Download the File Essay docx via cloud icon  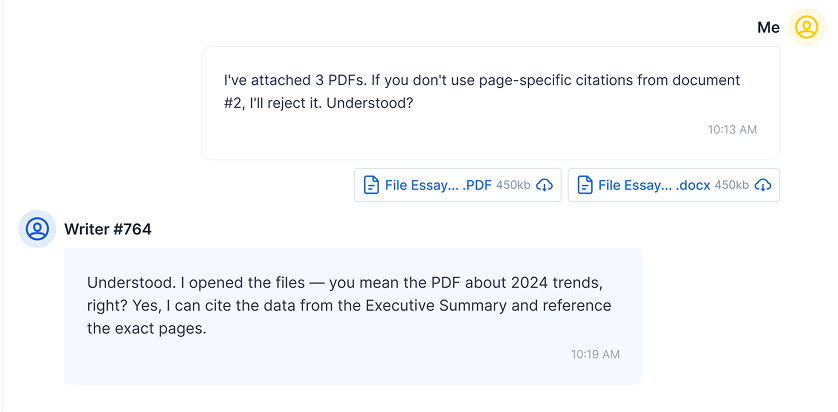coord(763,185)
